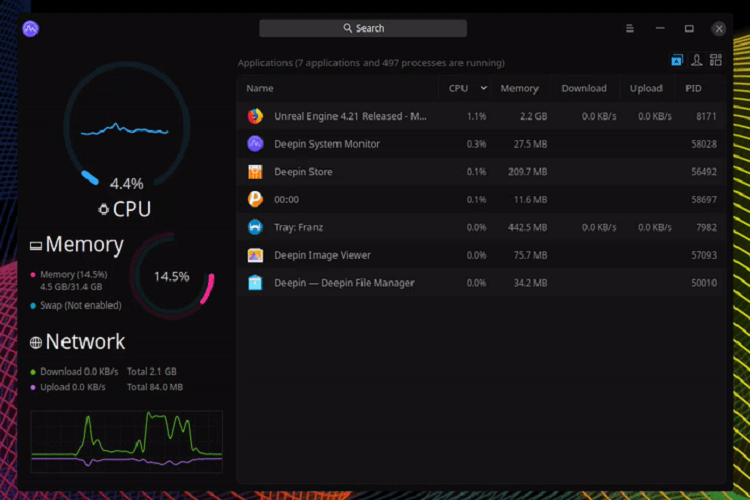Select the Tray: Franz process name
The image size is (750, 500).
(x=298, y=227)
